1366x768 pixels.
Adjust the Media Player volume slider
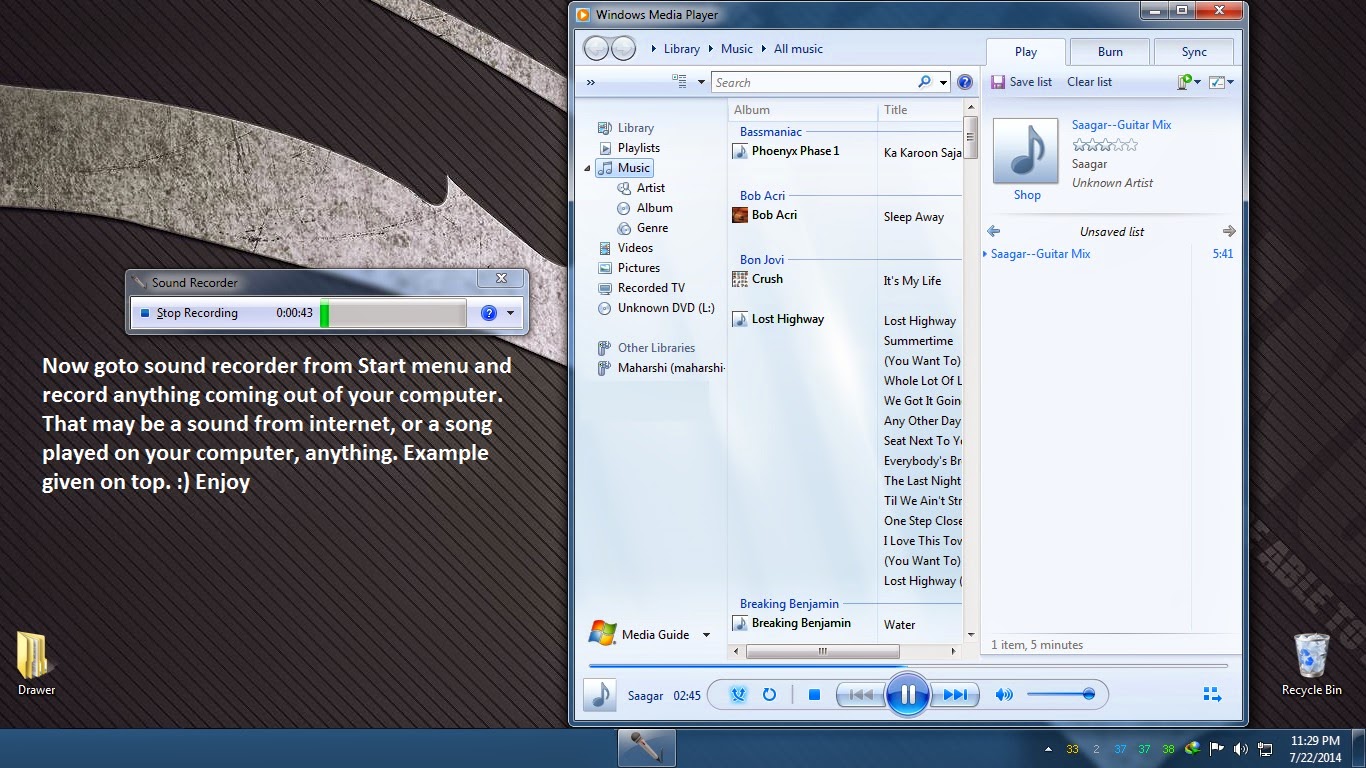[1060, 694]
